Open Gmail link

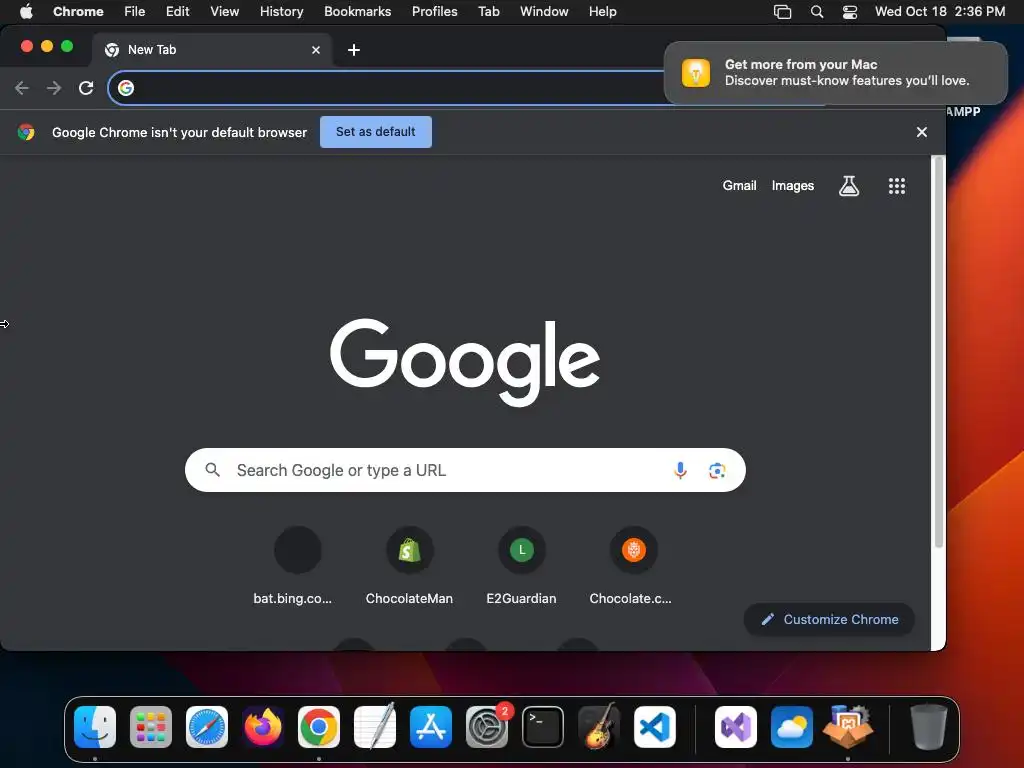tap(739, 185)
